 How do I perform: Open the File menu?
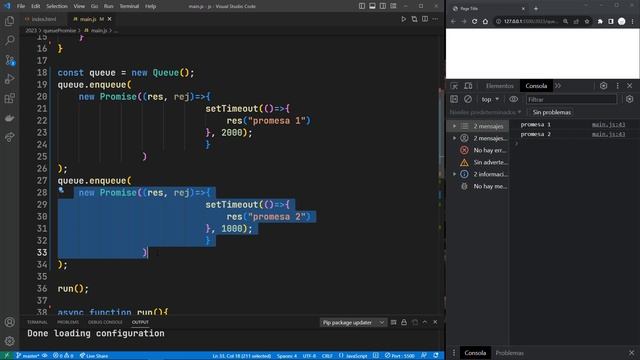point(21,6)
